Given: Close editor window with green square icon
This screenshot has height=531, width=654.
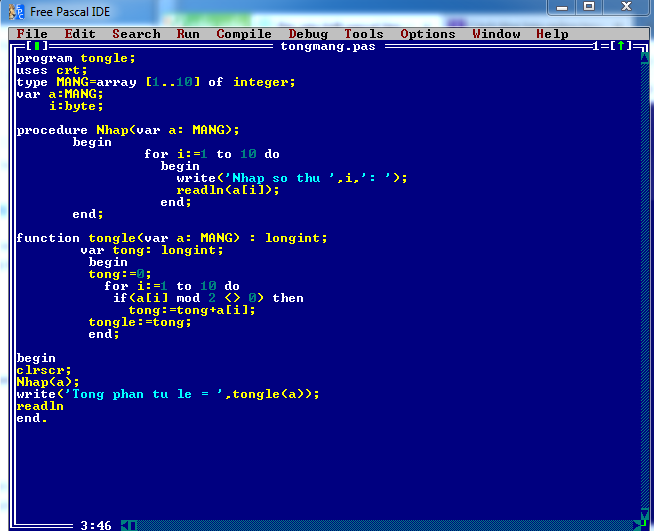Looking at the screenshot, I should coord(37,46).
